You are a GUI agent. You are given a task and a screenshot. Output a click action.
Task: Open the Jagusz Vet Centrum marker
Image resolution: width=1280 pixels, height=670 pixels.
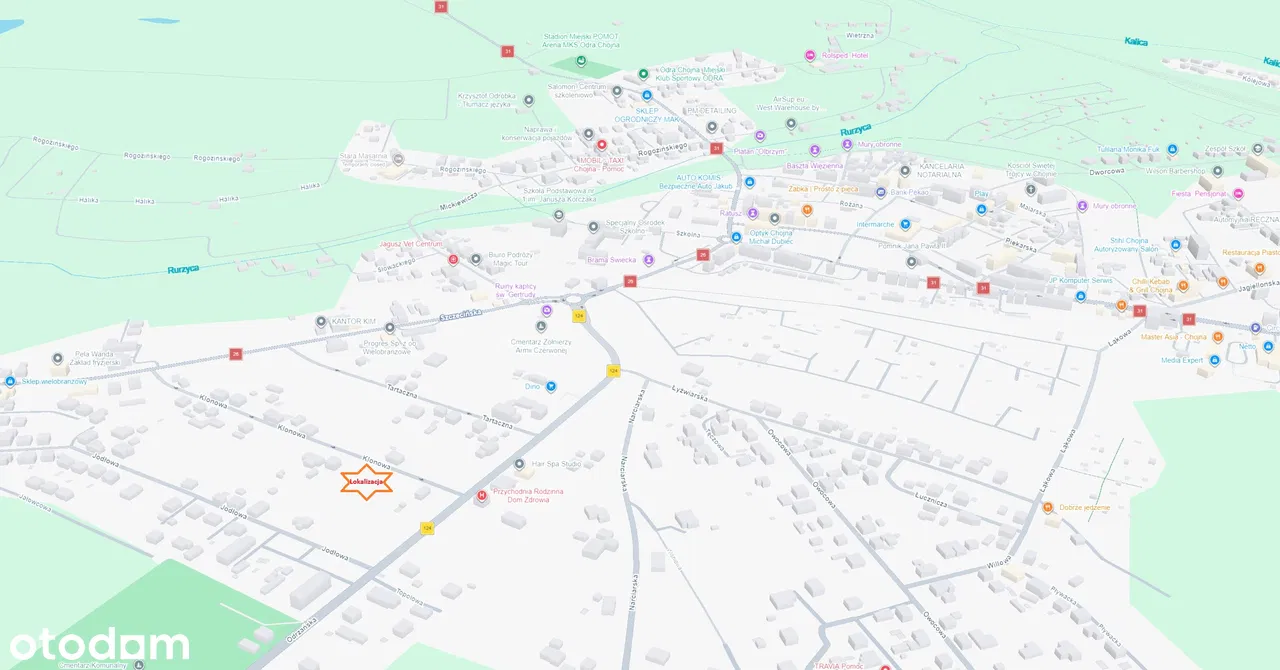[x=453, y=259]
